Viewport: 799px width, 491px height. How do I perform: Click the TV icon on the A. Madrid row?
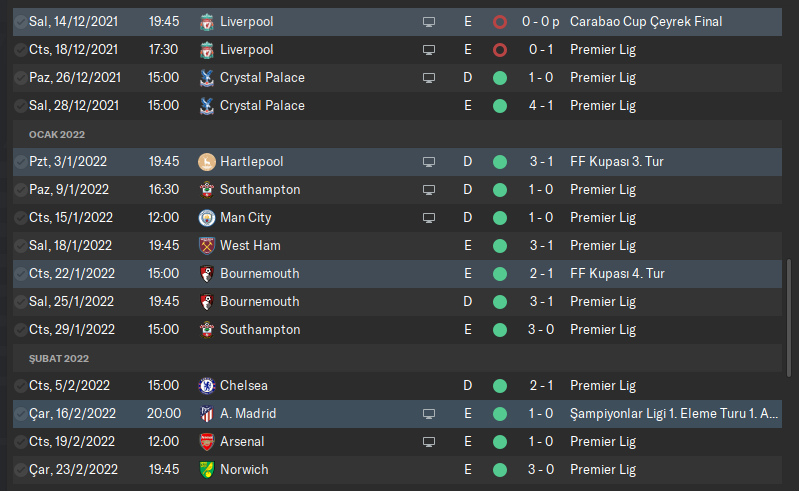click(429, 413)
